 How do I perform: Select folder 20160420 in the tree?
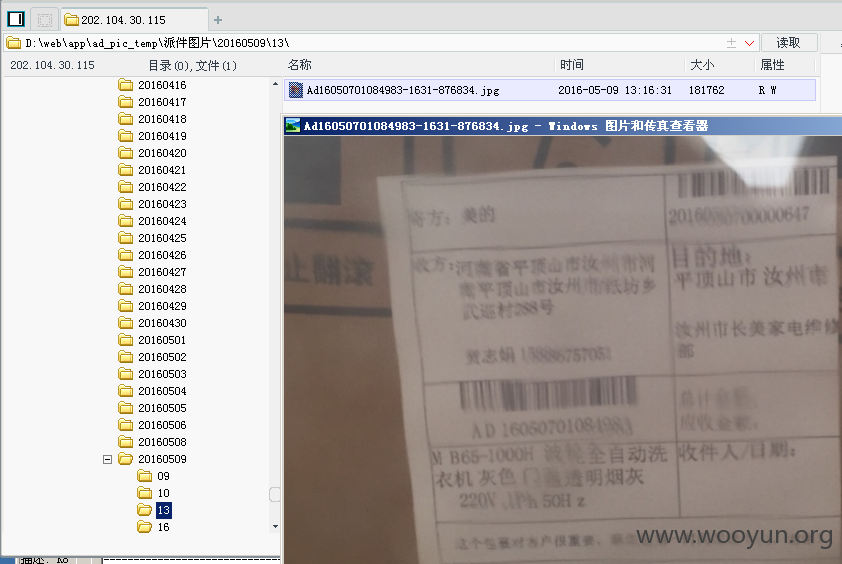pos(162,153)
